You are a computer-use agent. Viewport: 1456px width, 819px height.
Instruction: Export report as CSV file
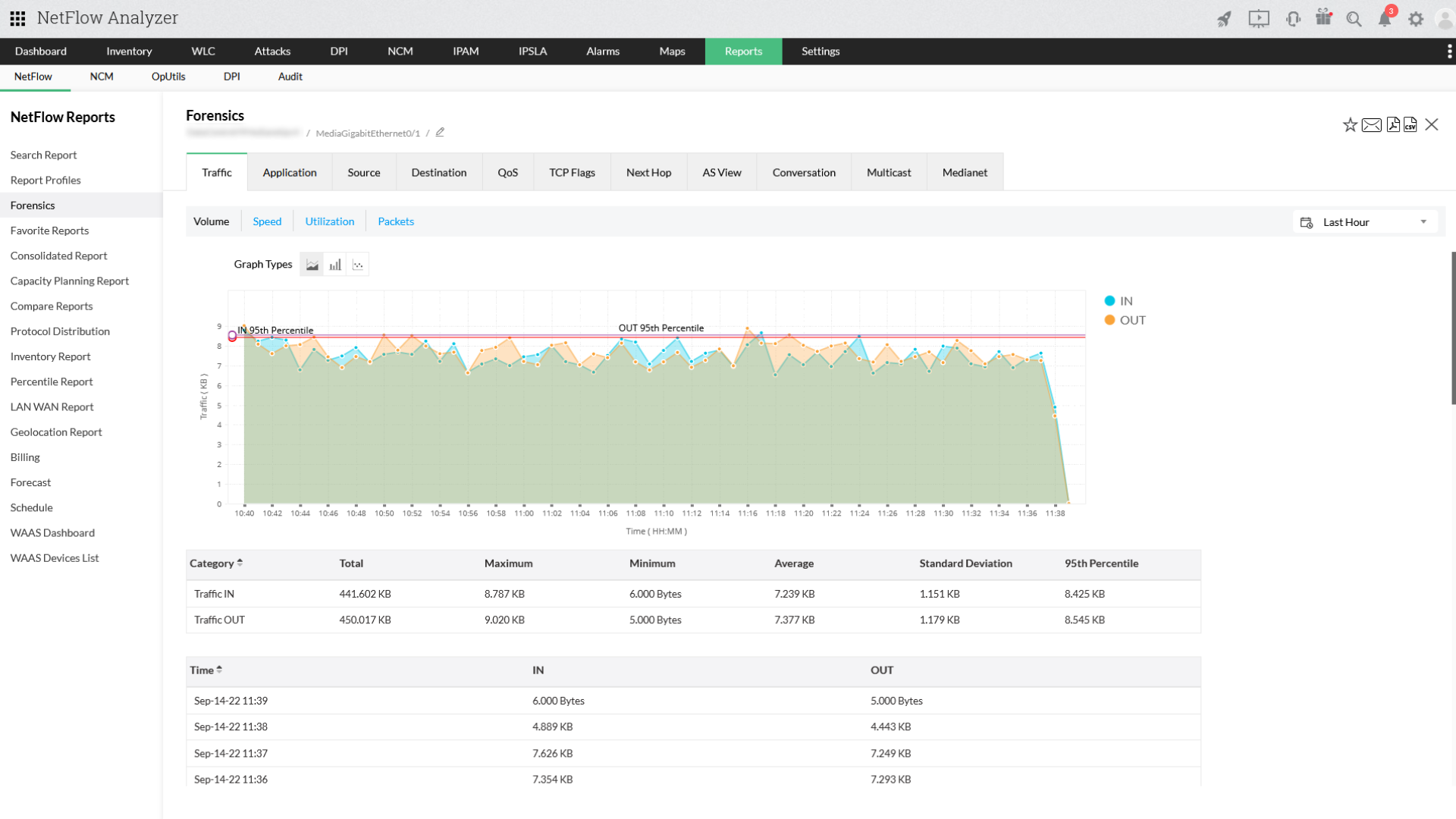(1410, 125)
